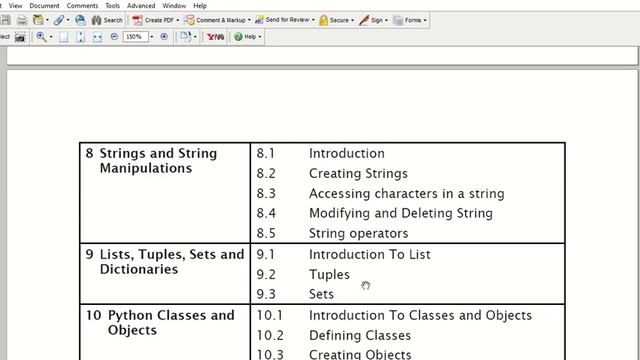
Task: Click the Fit Width icon
Action: (x=97, y=37)
